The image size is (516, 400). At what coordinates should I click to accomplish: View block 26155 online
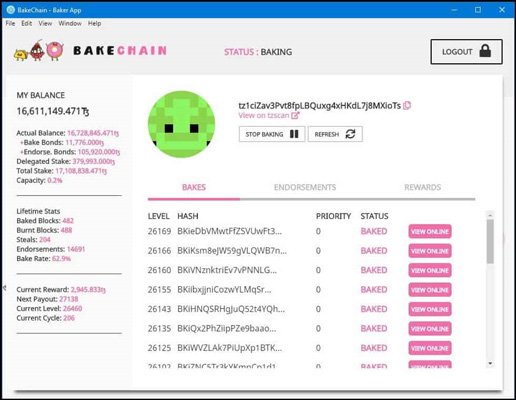(x=430, y=290)
